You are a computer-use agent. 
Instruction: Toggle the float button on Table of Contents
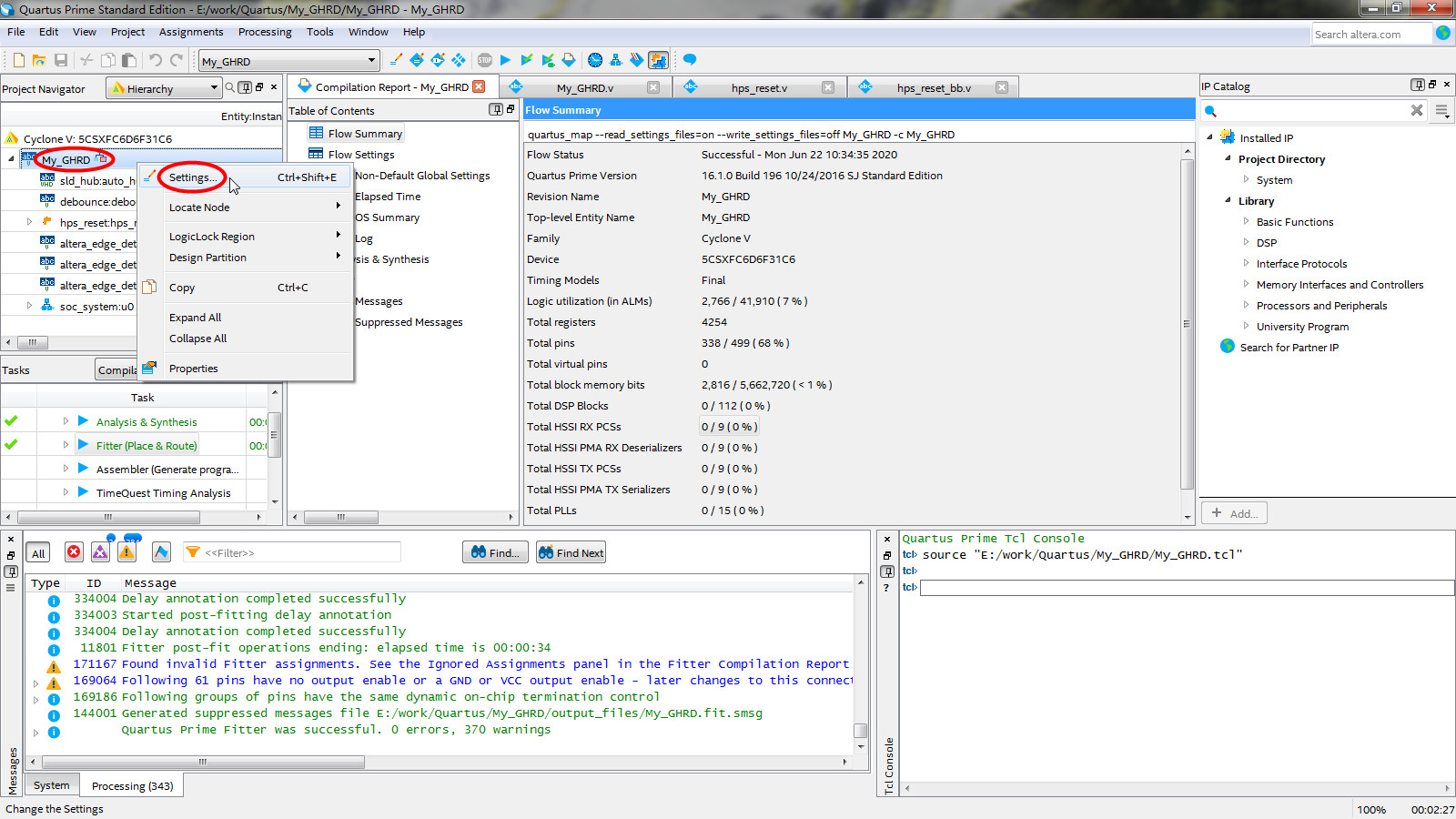(x=511, y=109)
